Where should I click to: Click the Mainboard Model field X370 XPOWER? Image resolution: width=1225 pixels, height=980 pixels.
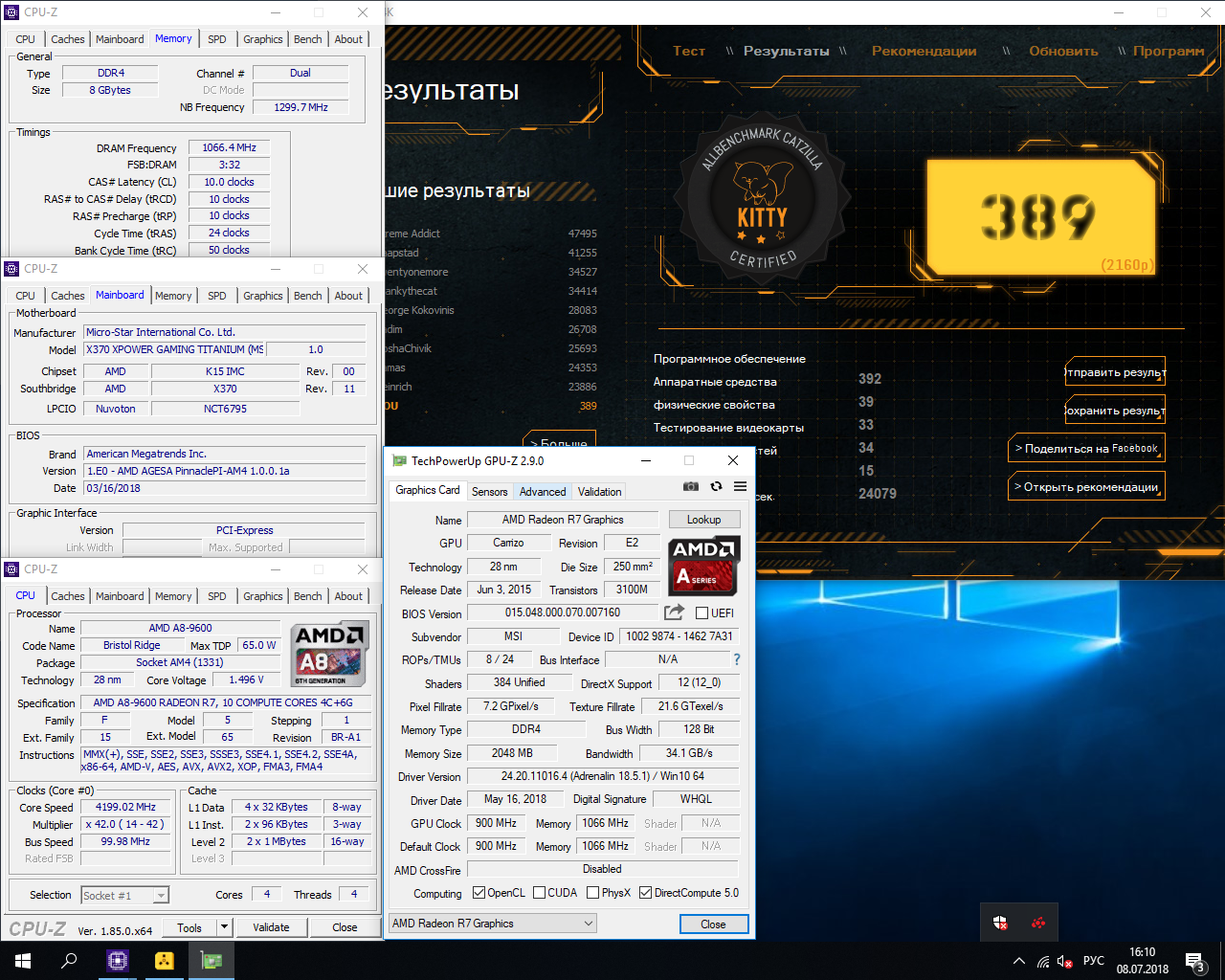coord(173,349)
